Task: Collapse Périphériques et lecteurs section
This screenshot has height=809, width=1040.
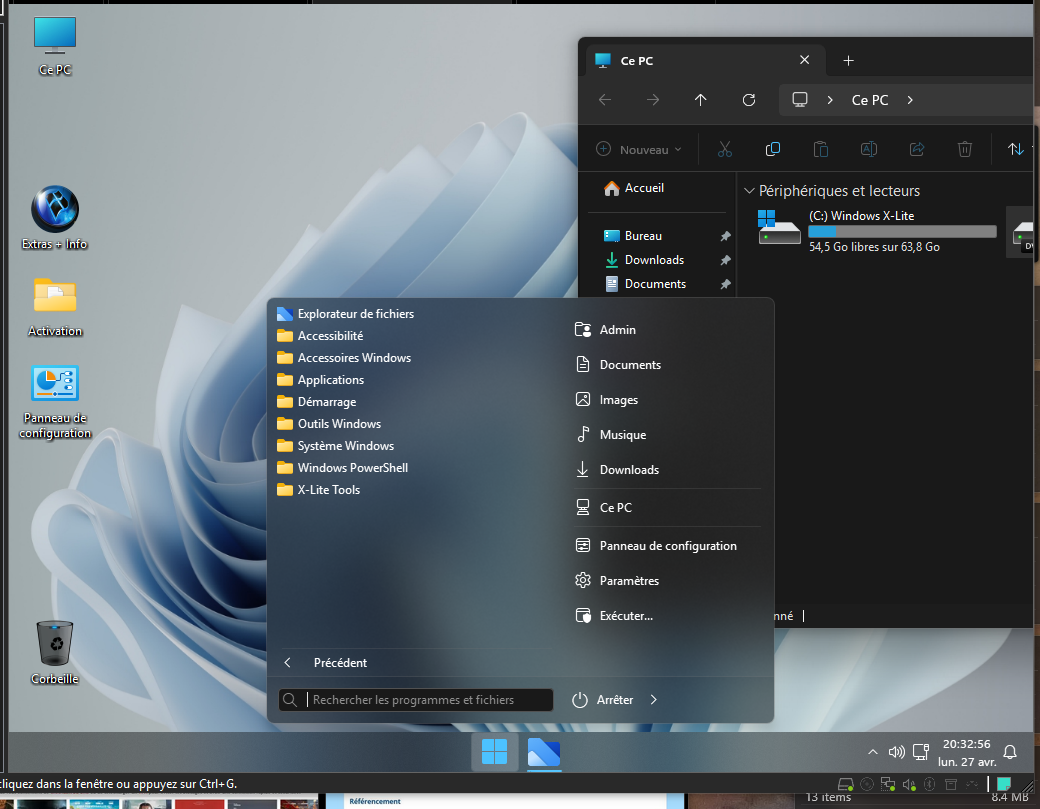Action: 749,191
